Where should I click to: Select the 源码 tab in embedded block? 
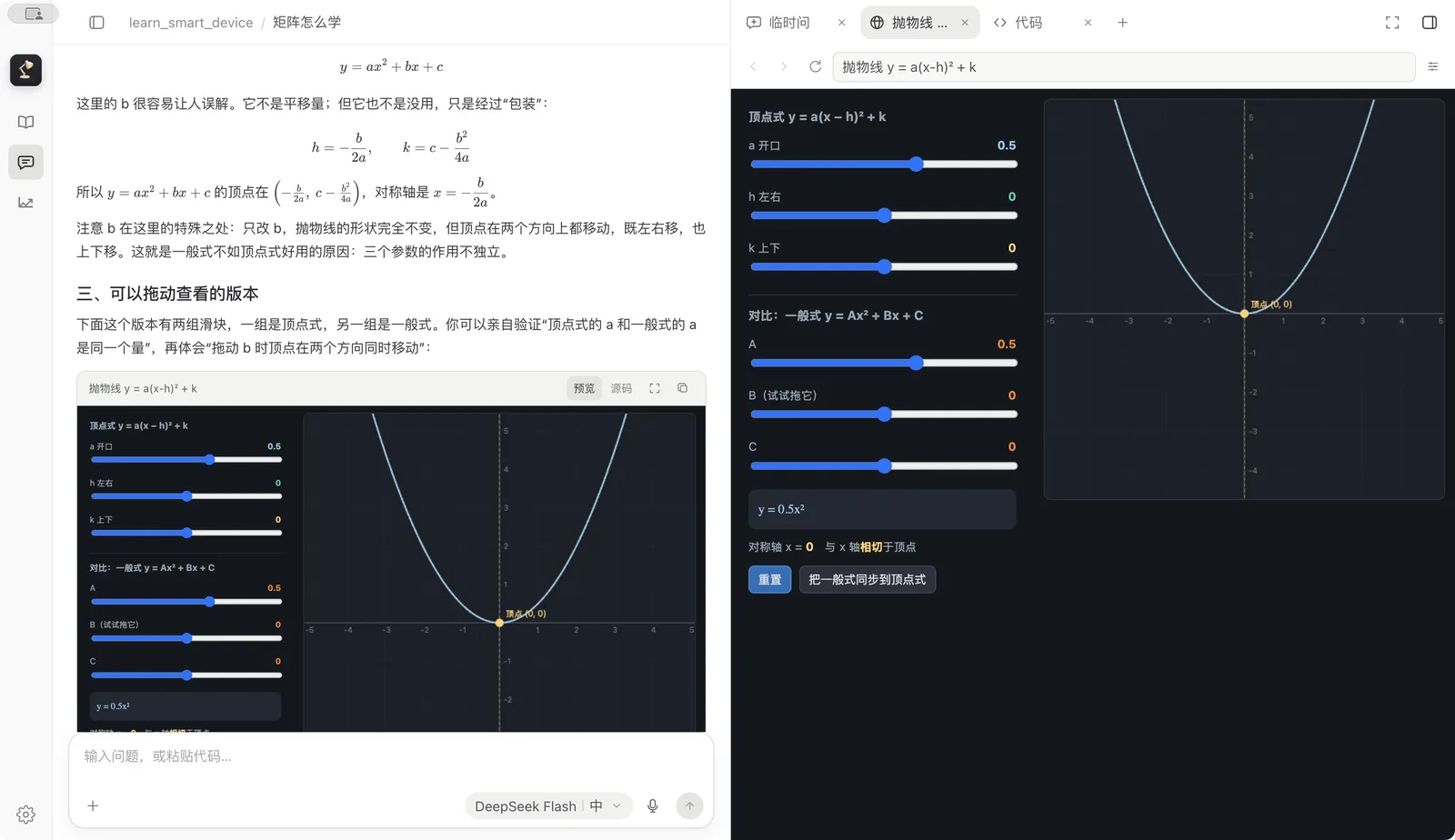(621, 388)
